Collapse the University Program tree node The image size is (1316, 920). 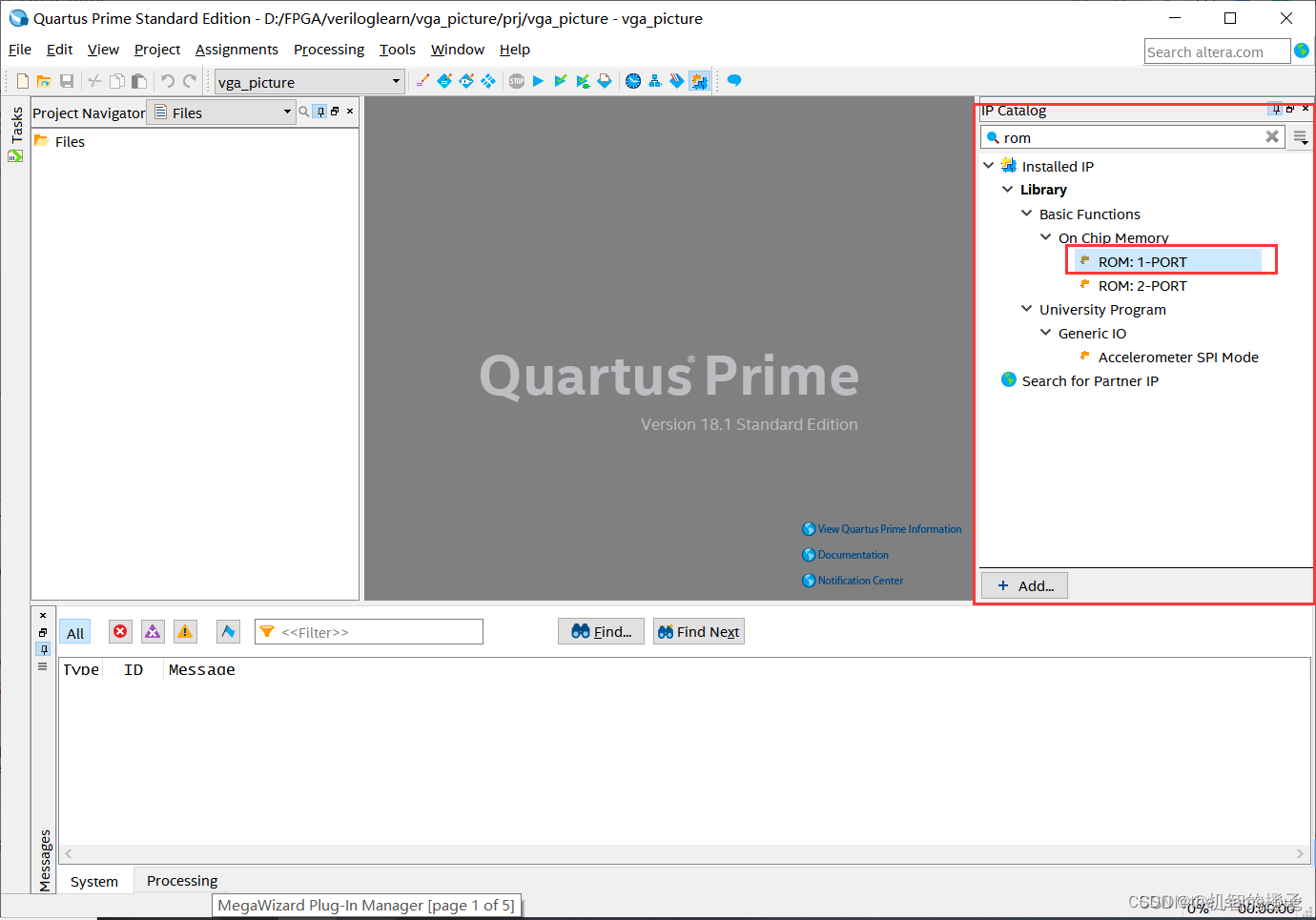tap(1027, 308)
